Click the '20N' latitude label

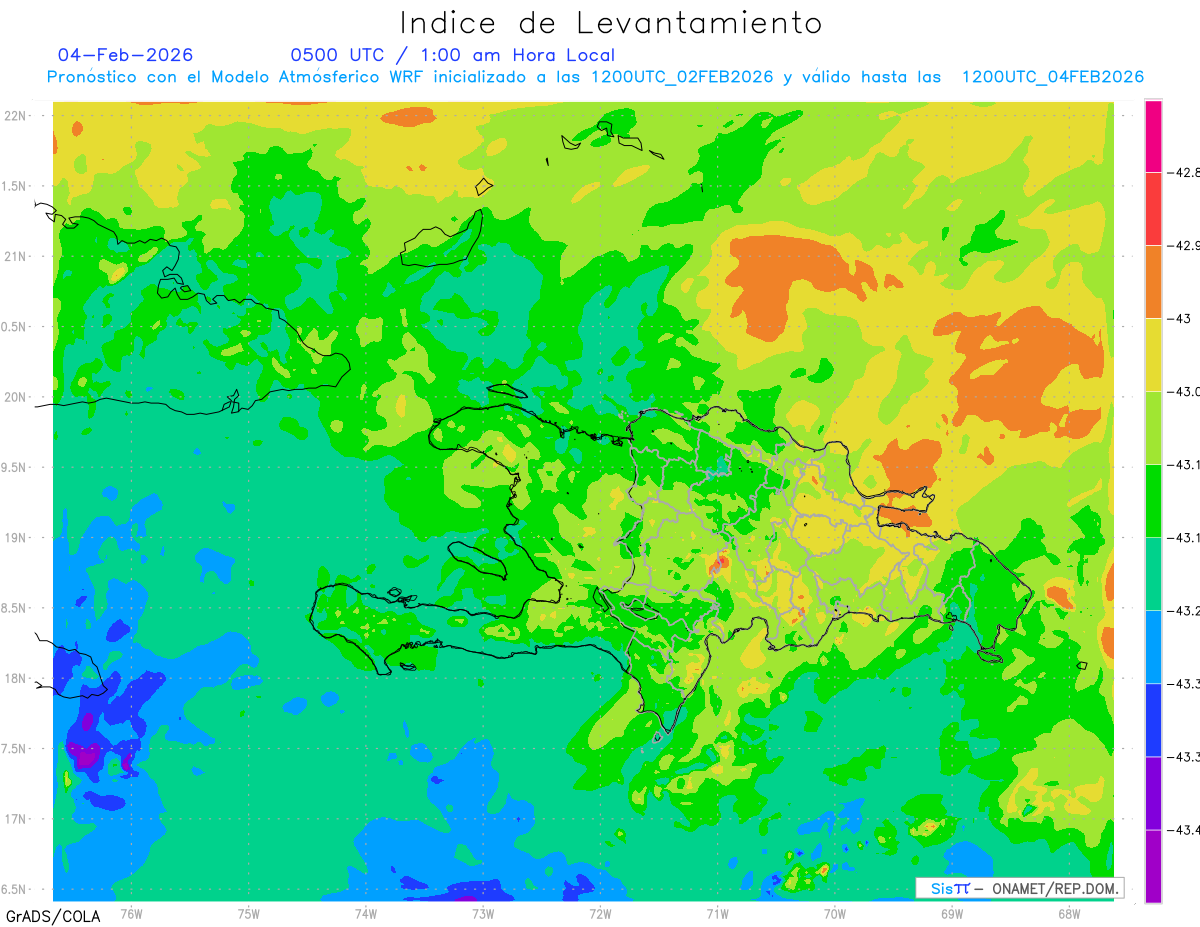point(16,397)
